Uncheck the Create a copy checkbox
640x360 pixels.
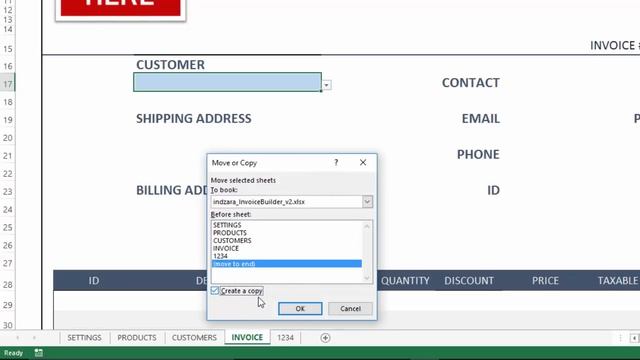(215, 291)
